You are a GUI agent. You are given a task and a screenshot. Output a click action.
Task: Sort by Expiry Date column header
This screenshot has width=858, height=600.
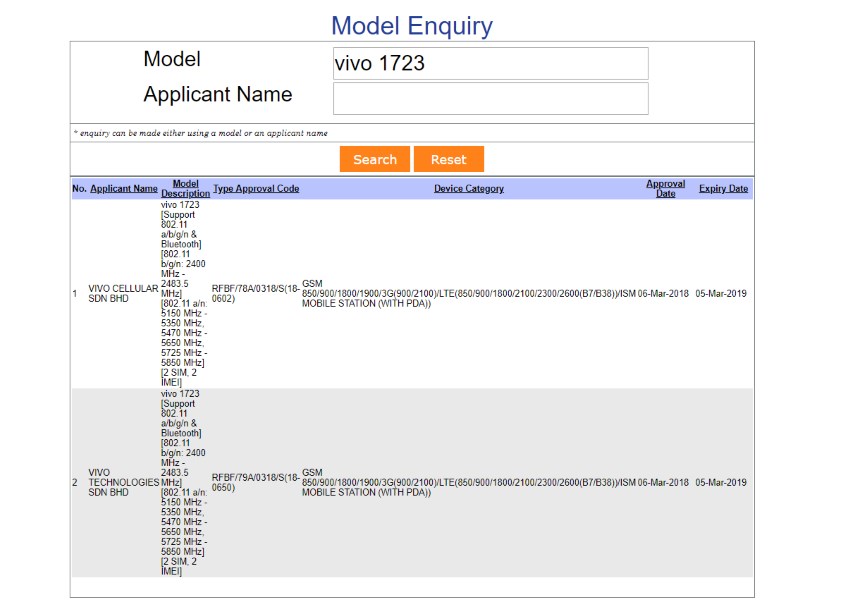tap(723, 189)
